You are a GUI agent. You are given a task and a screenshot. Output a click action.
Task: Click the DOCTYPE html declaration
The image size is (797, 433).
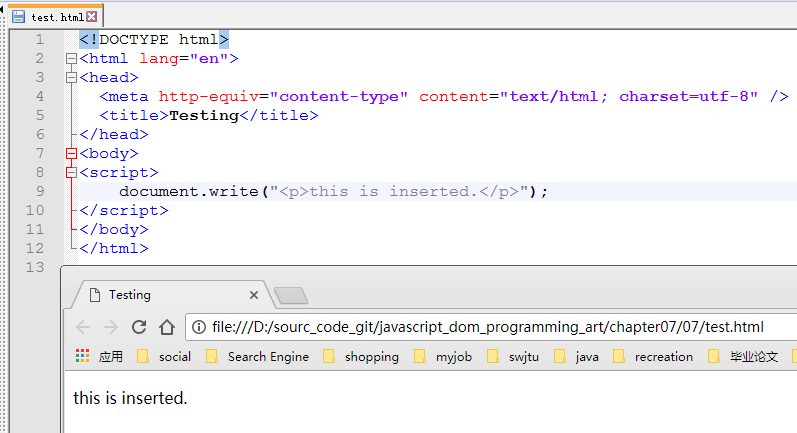(x=154, y=40)
